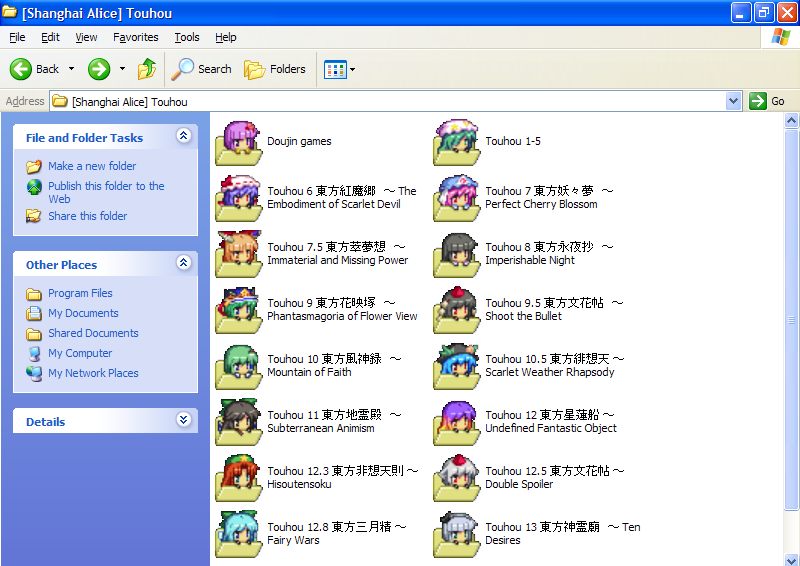The image size is (800, 566).
Task: Open the Favorites menu
Action: pyautogui.click(x=136, y=37)
